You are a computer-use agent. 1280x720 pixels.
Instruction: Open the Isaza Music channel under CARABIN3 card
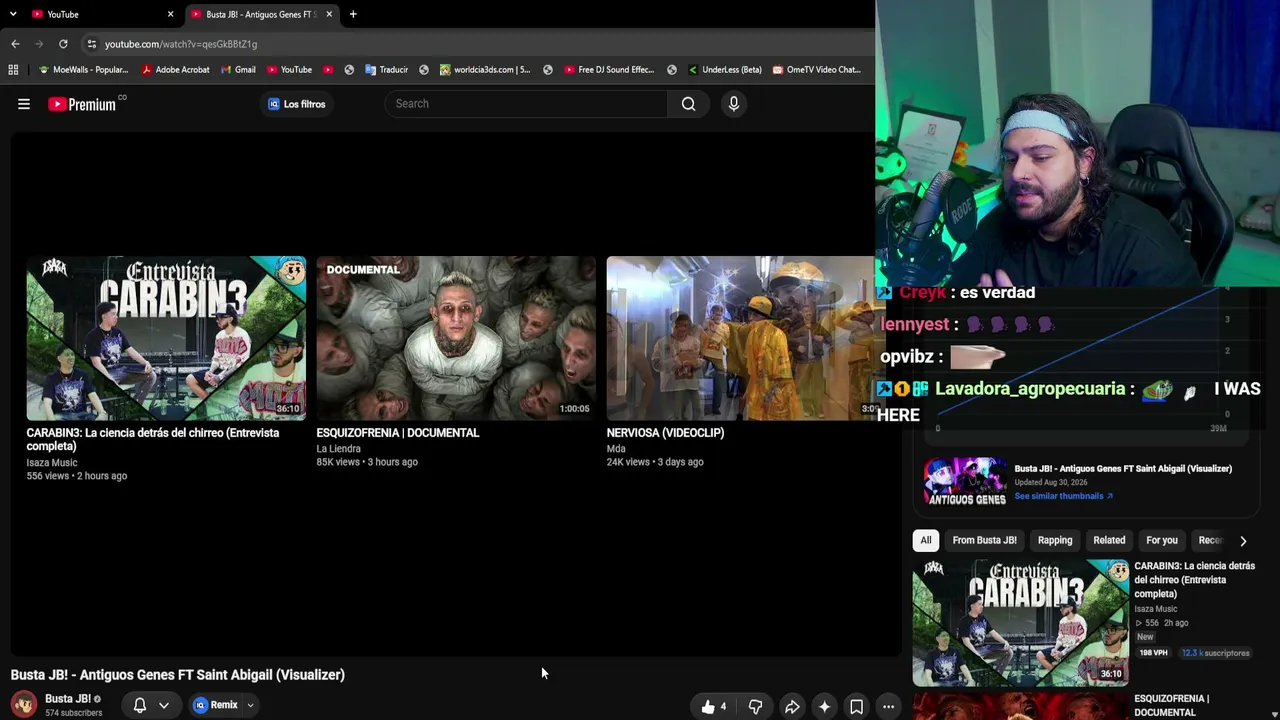tap(52, 463)
